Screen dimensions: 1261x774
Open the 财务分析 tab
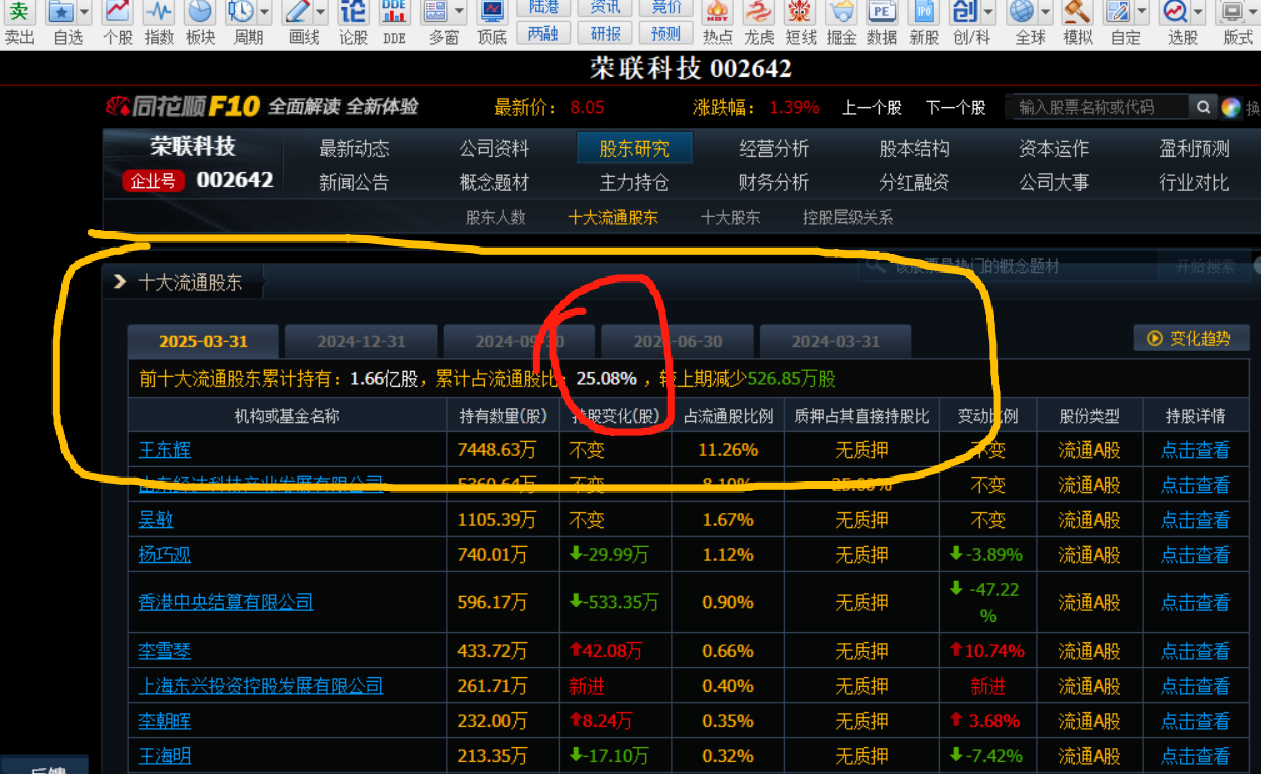click(774, 182)
